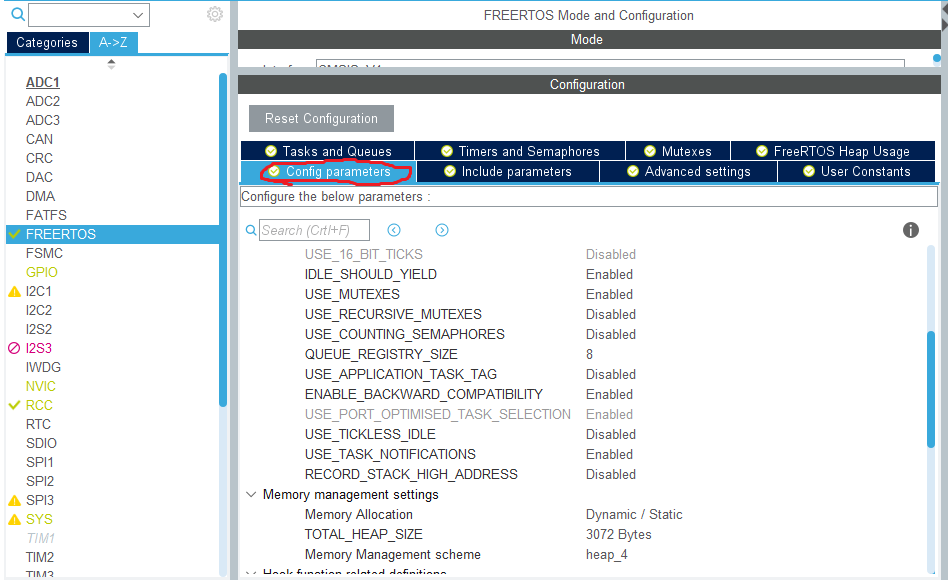Select GPIO in the peripheral list
Viewport: 948px width, 580px height.
(42, 273)
